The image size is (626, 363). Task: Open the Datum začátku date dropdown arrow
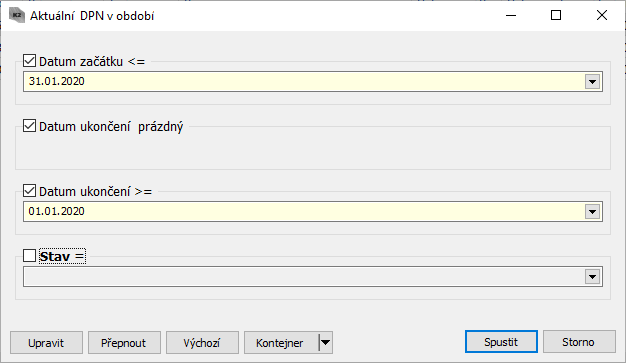592,82
